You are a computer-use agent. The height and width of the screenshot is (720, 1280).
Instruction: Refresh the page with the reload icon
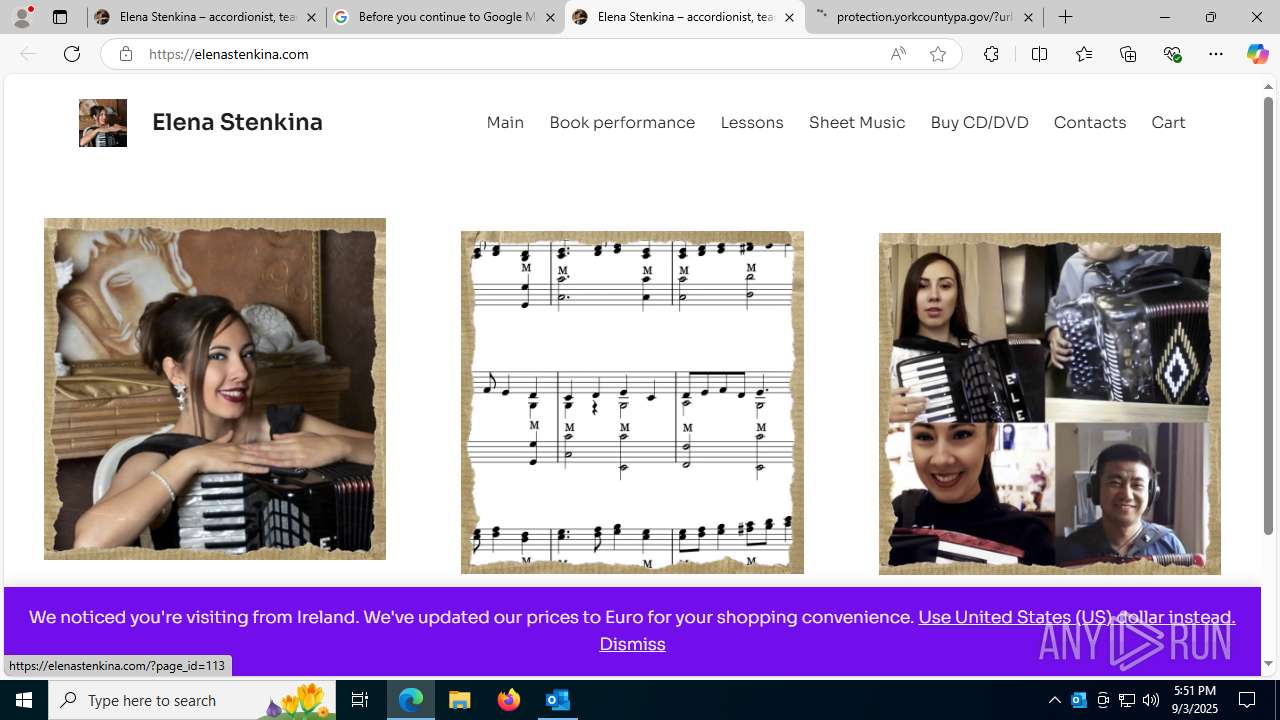click(72, 54)
